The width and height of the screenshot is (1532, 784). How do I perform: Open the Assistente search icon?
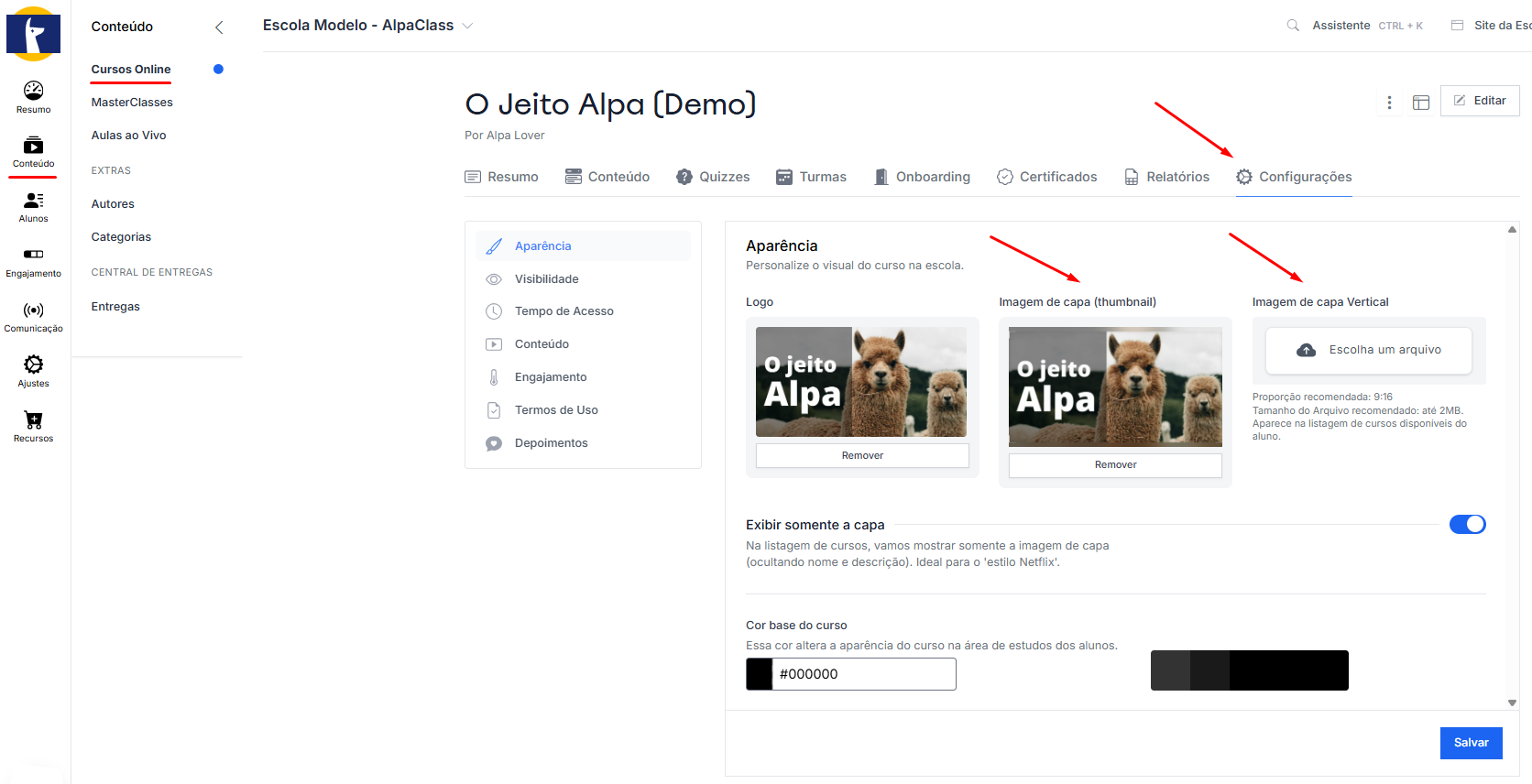point(1292,26)
